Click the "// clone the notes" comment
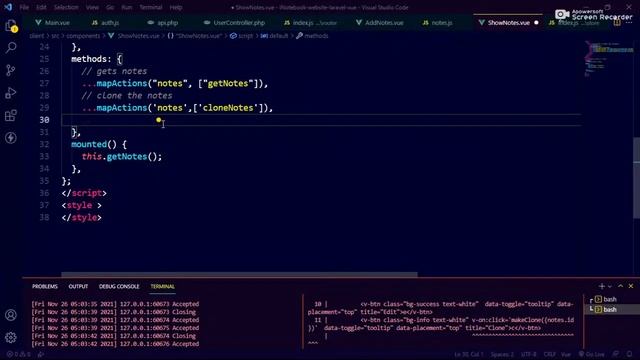The image size is (640, 360). coord(127,96)
